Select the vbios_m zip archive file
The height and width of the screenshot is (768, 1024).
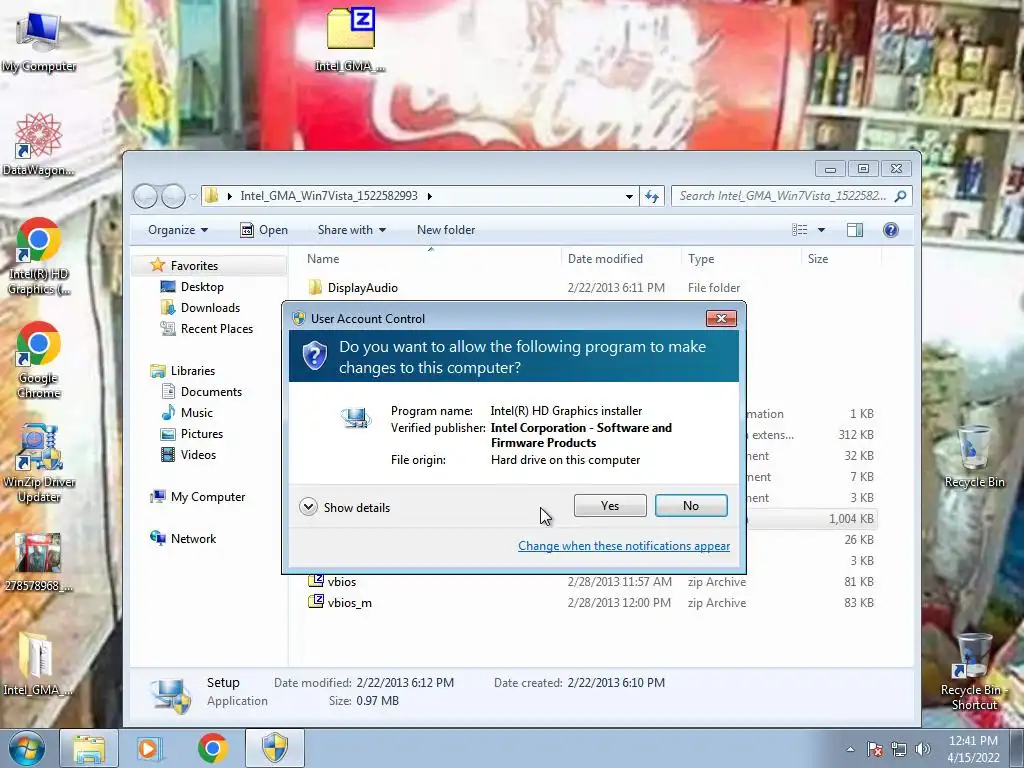(x=349, y=603)
